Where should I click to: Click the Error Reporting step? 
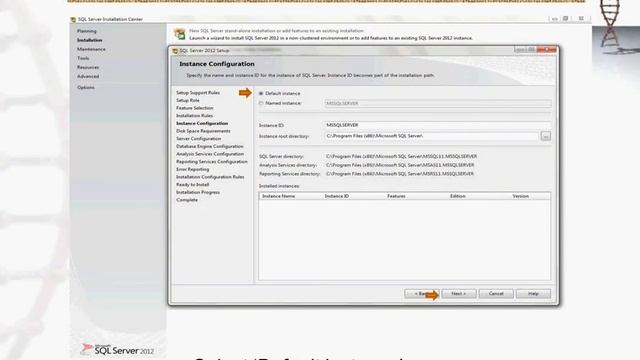pos(192,169)
